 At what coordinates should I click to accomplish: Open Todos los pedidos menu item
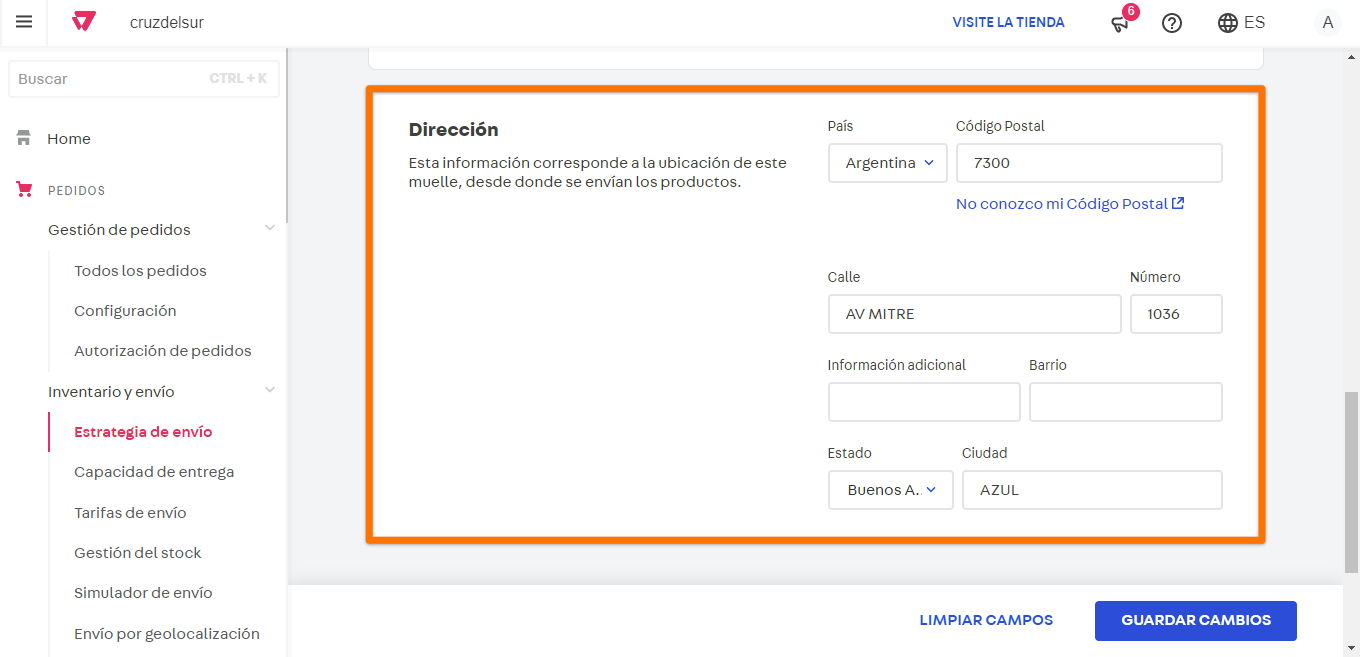(x=140, y=271)
